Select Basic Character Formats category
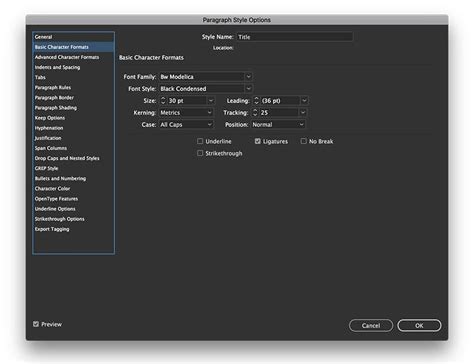This screenshot has height=364, width=474. pyautogui.click(x=73, y=47)
